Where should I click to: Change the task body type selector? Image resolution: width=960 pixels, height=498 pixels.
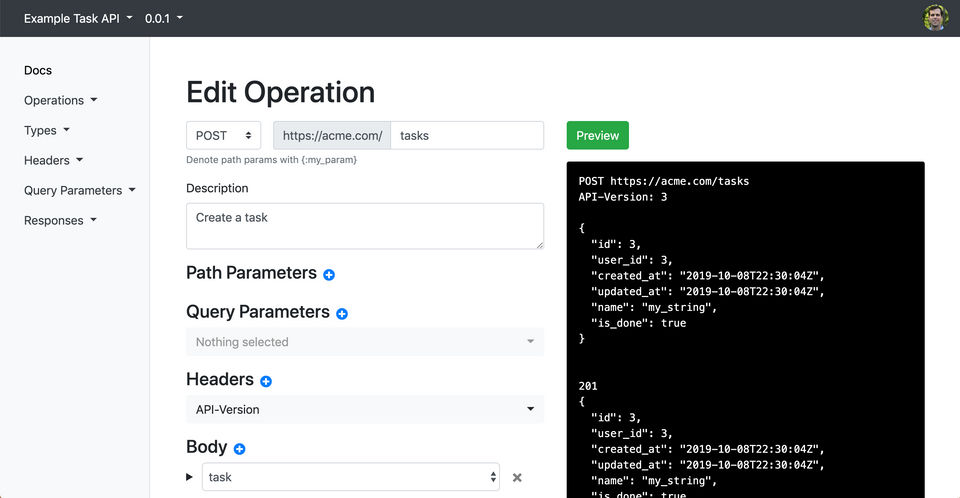351,477
